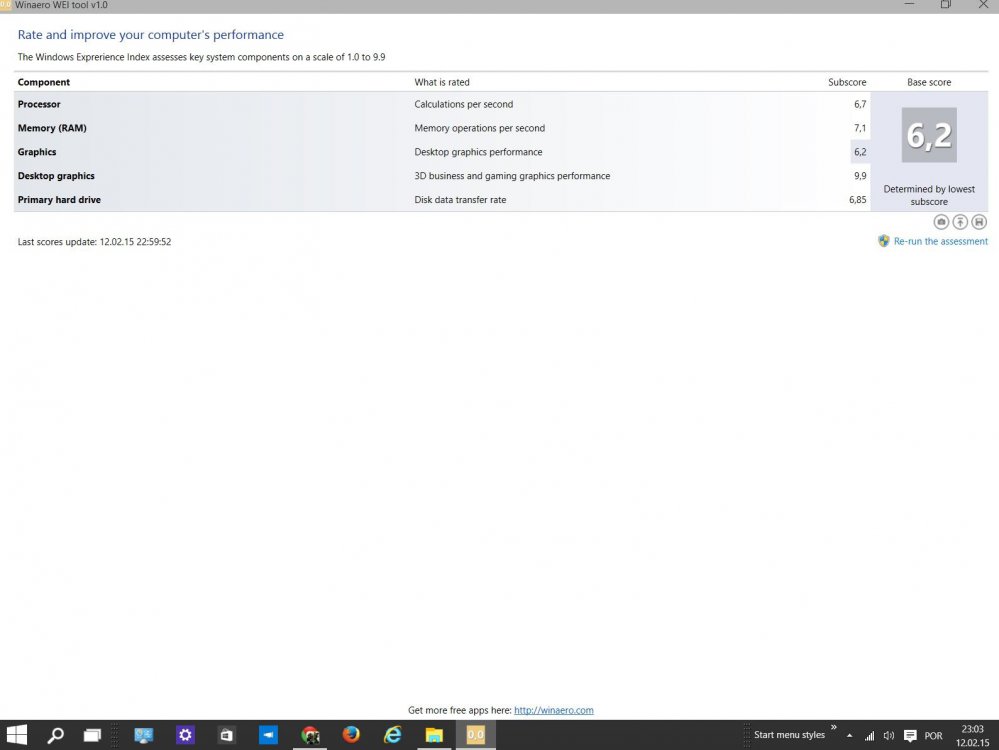Screen dimensions: 999x750
Task: Select the Processor component row
Action: pyautogui.click(x=442, y=104)
